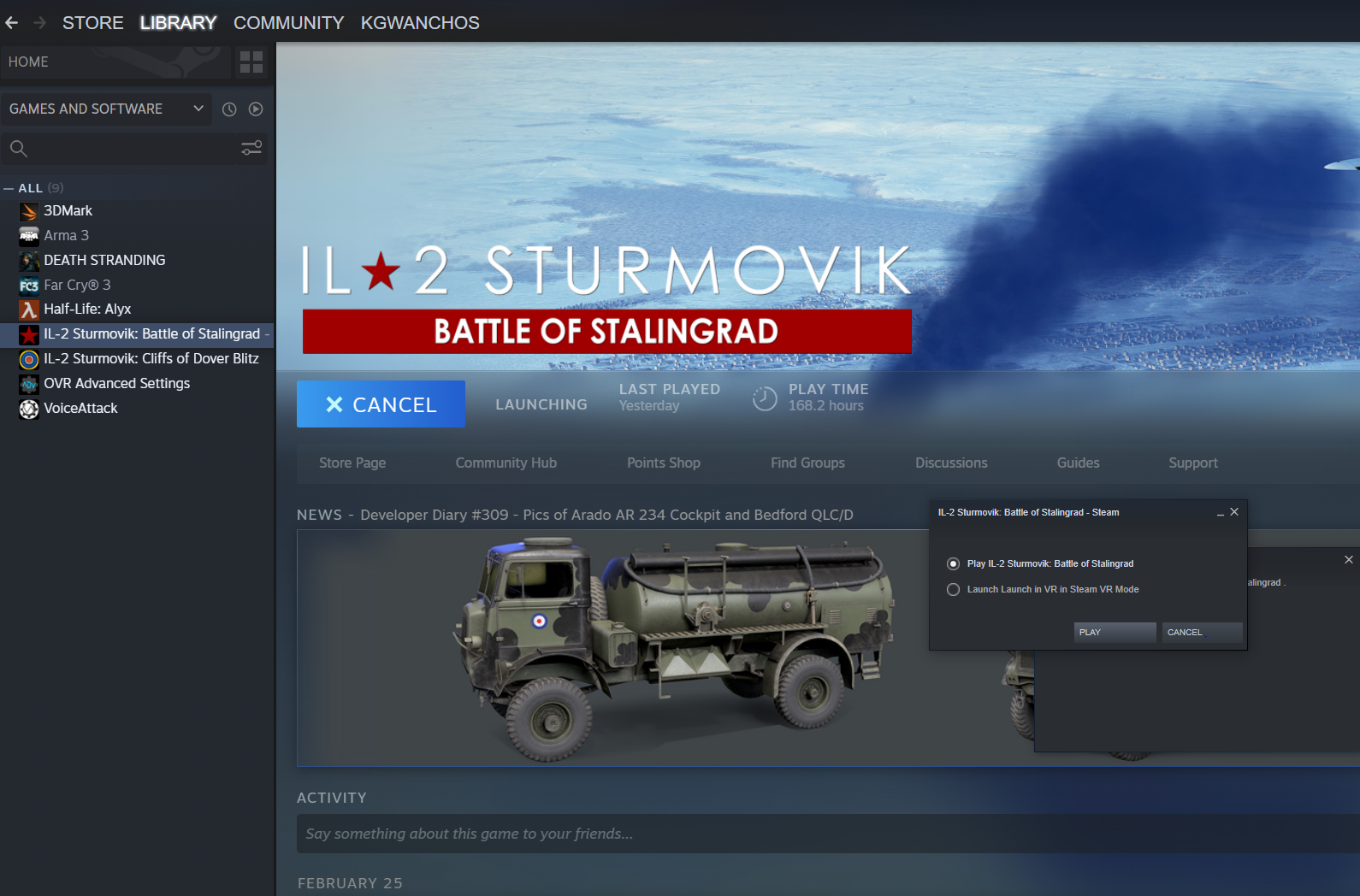Click PLAY in launch options dialog
Image resolution: width=1360 pixels, height=896 pixels.
pyautogui.click(x=1115, y=633)
